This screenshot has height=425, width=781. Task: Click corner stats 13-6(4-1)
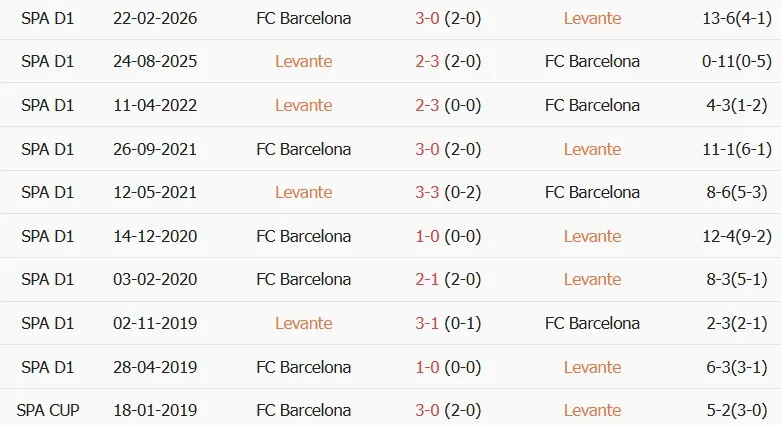tap(737, 18)
